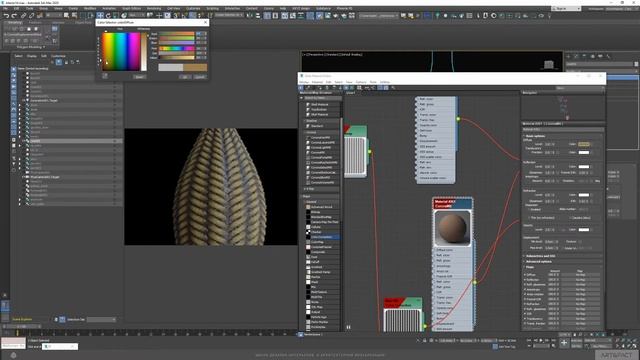Click the Mirror tool in the main toolbar
640x360 pixels.
250,16
